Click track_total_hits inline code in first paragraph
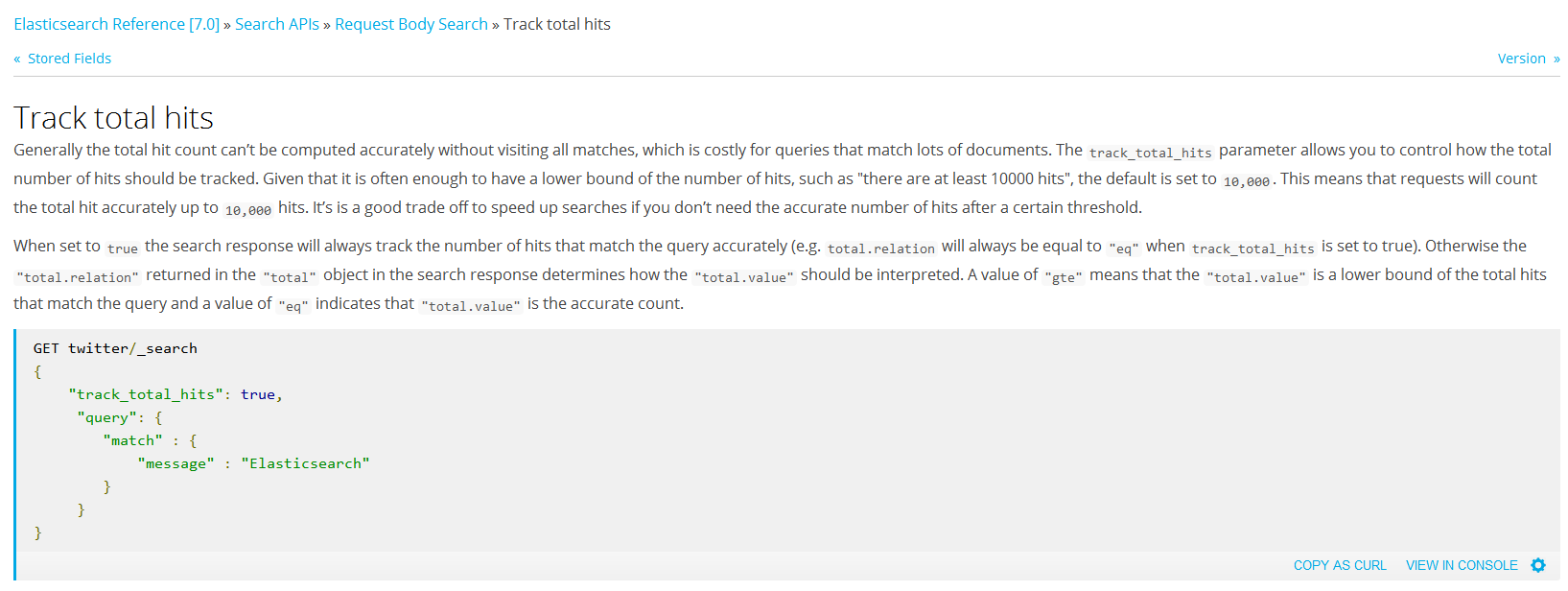1568x591 pixels. (1151, 152)
